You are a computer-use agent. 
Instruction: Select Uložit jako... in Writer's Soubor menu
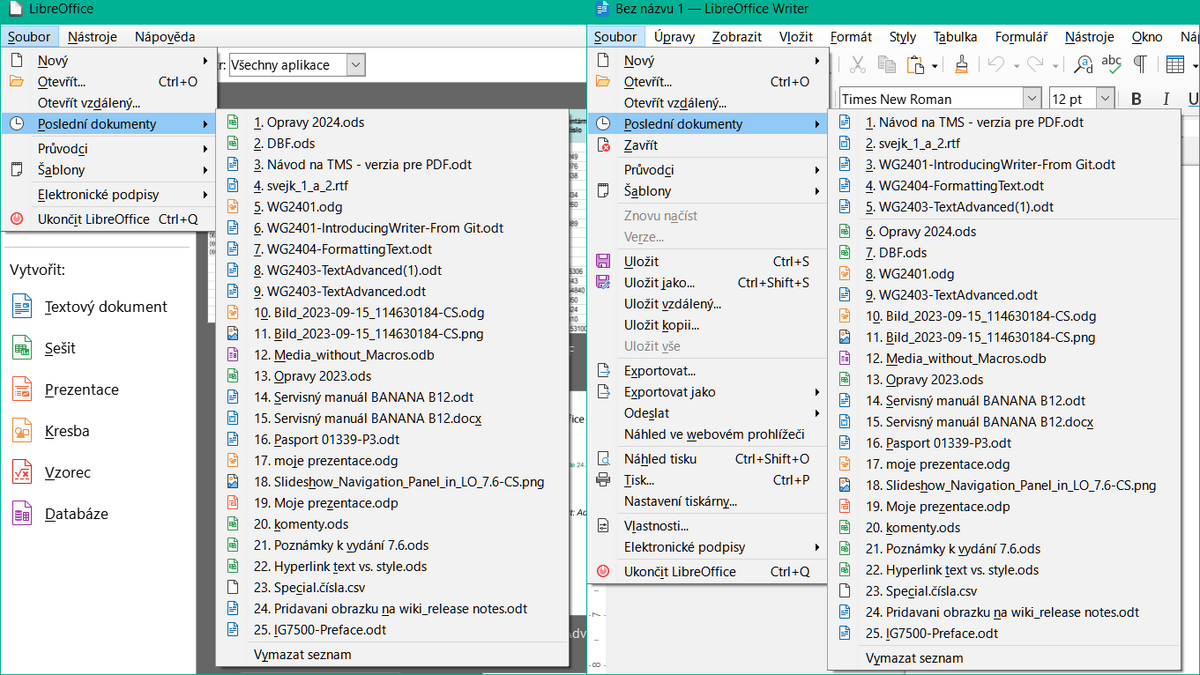(x=659, y=282)
